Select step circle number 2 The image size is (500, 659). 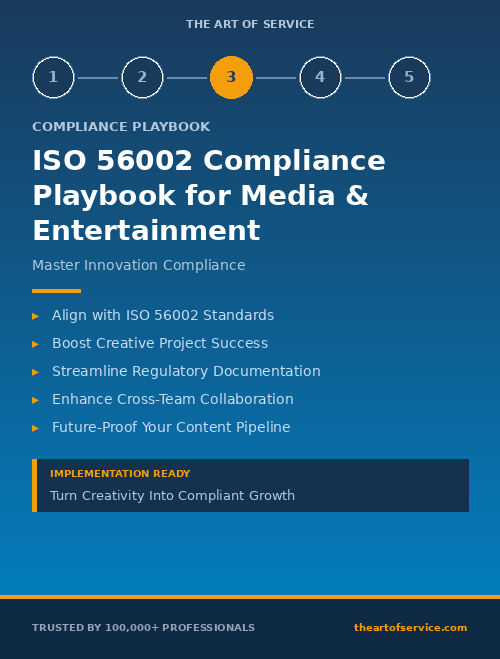point(142,77)
